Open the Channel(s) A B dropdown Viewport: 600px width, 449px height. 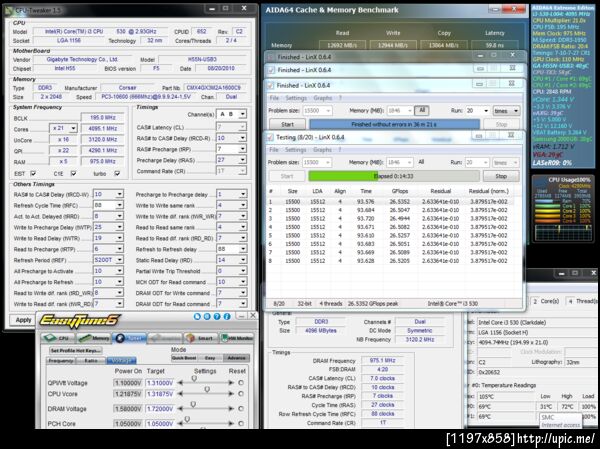click(x=242, y=114)
